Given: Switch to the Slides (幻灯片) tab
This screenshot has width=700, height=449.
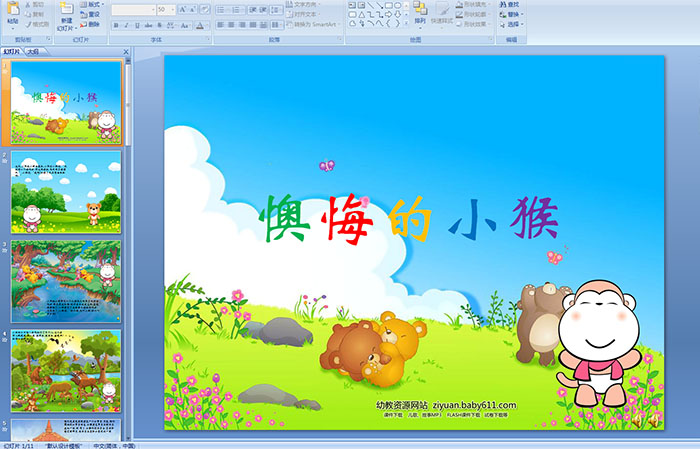Looking at the screenshot, I should (12, 50).
